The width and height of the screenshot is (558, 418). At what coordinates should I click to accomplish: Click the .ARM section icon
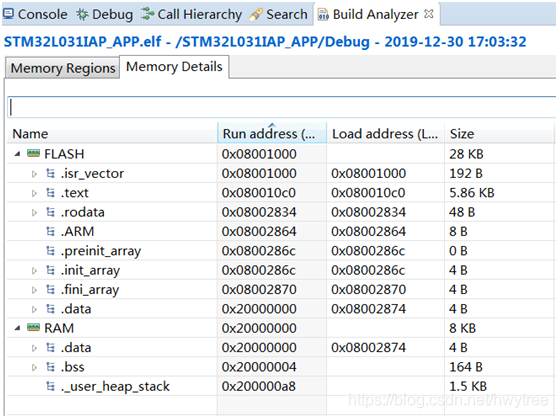coord(51,231)
